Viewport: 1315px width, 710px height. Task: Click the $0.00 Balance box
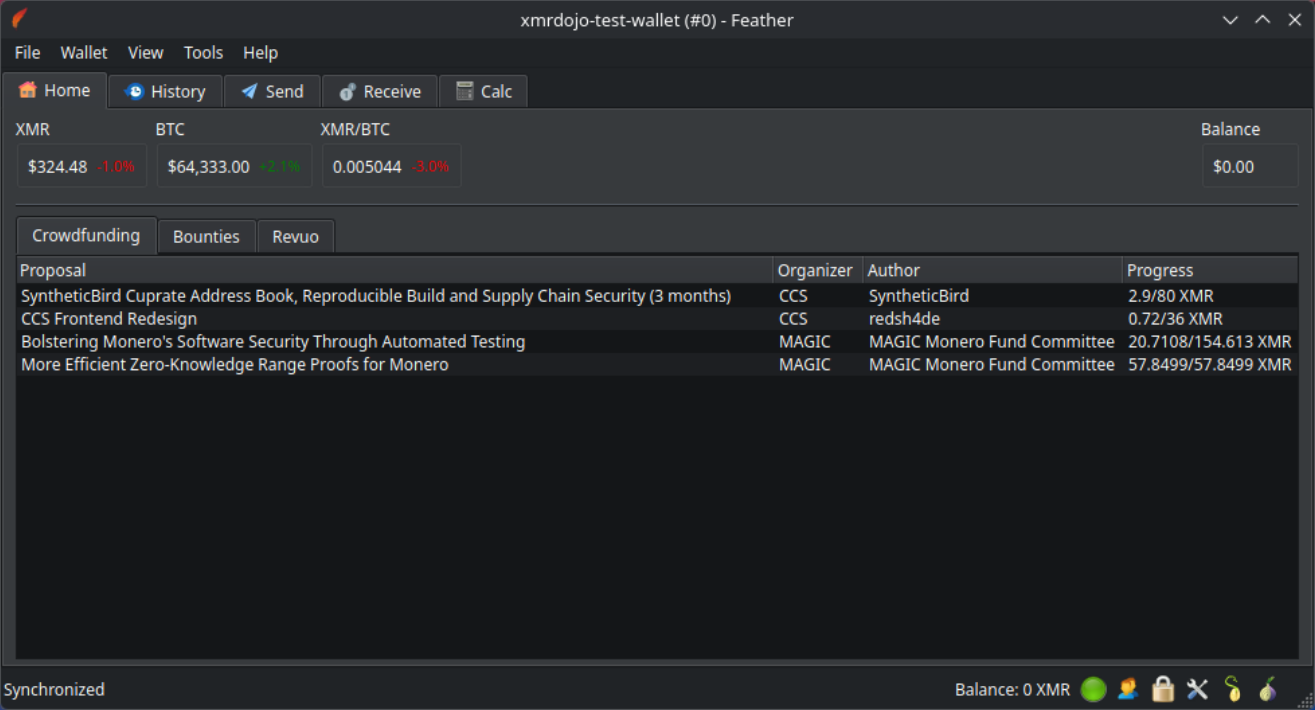click(1250, 167)
